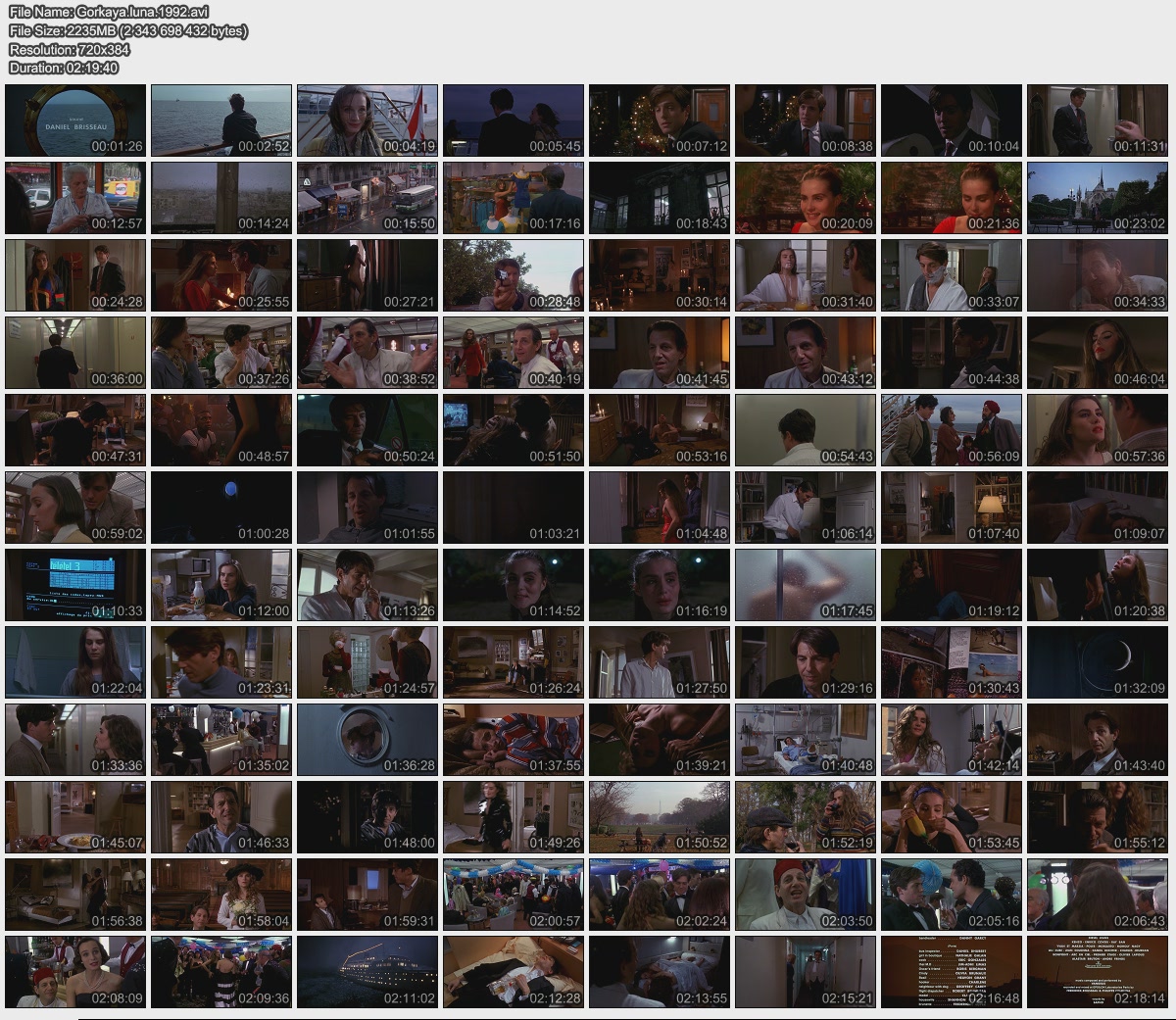Click the end credits frame at 02:18:14
1176x1020 pixels.
click(1098, 972)
